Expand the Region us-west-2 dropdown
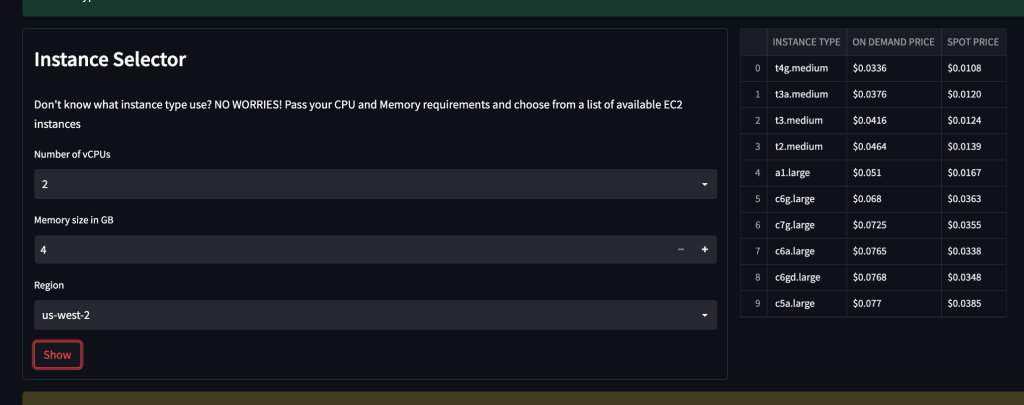The width and height of the screenshot is (1024, 405). pyautogui.click(x=375, y=315)
